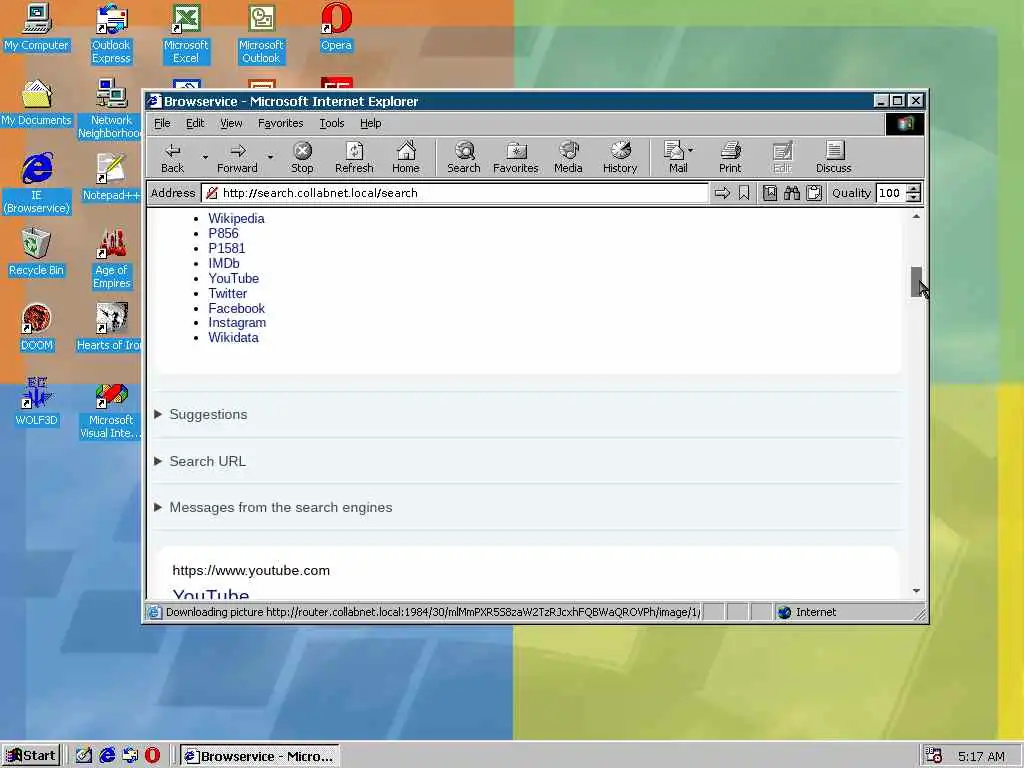Open the Favorites menu
This screenshot has height=768, width=1024.
(x=280, y=123)
